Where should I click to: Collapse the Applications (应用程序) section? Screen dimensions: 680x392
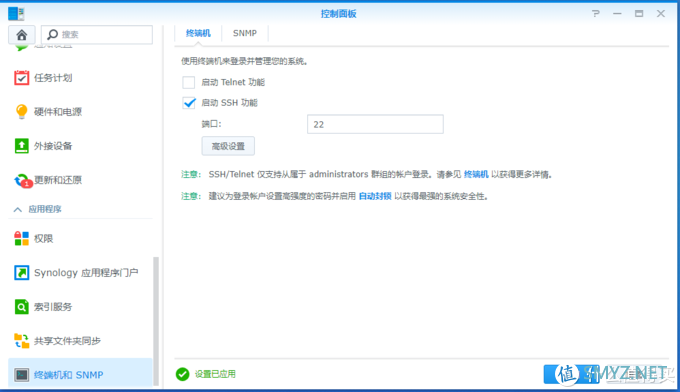coord(18,209)
